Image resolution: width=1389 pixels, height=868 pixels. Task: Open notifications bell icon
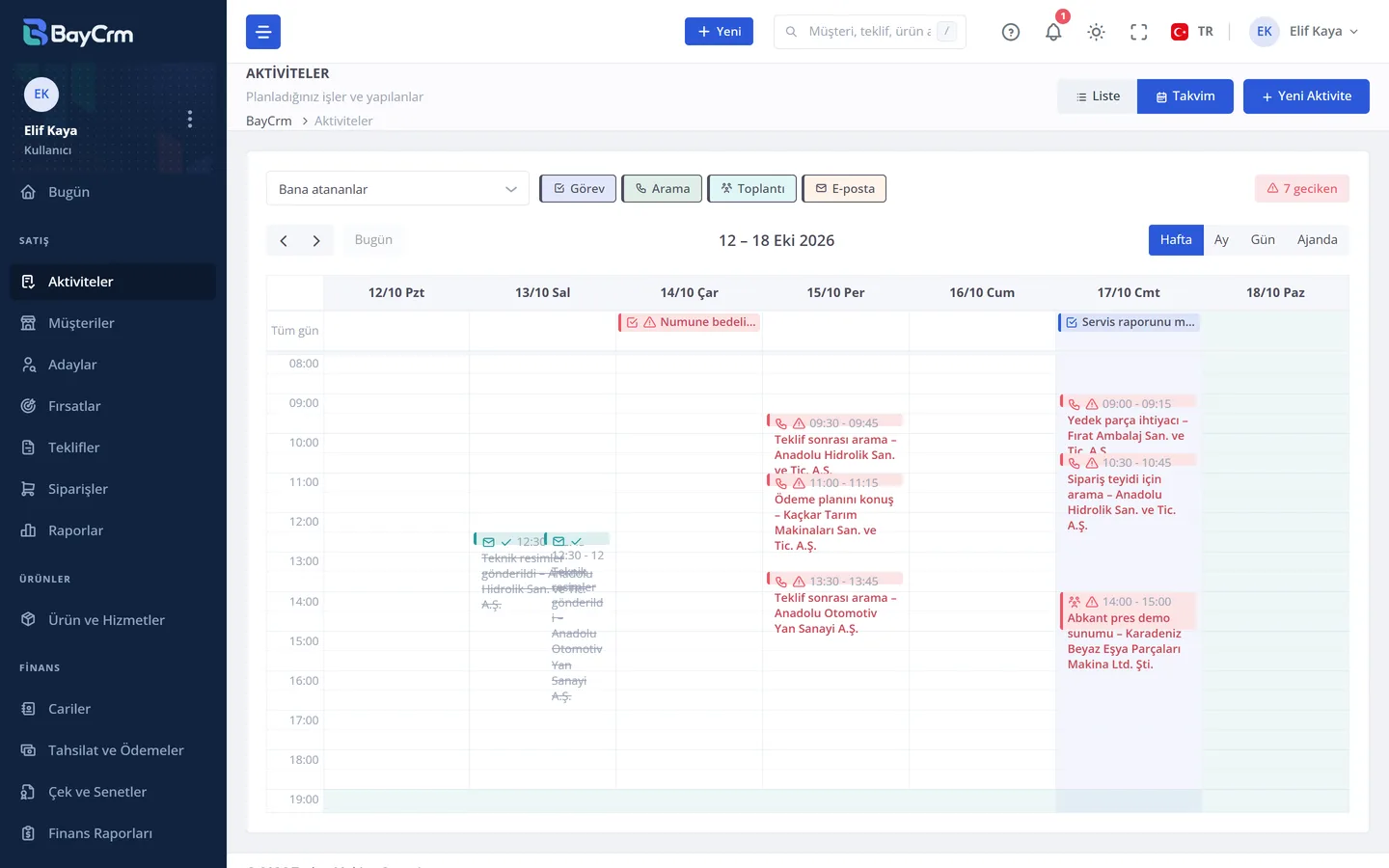point(1053,32)
